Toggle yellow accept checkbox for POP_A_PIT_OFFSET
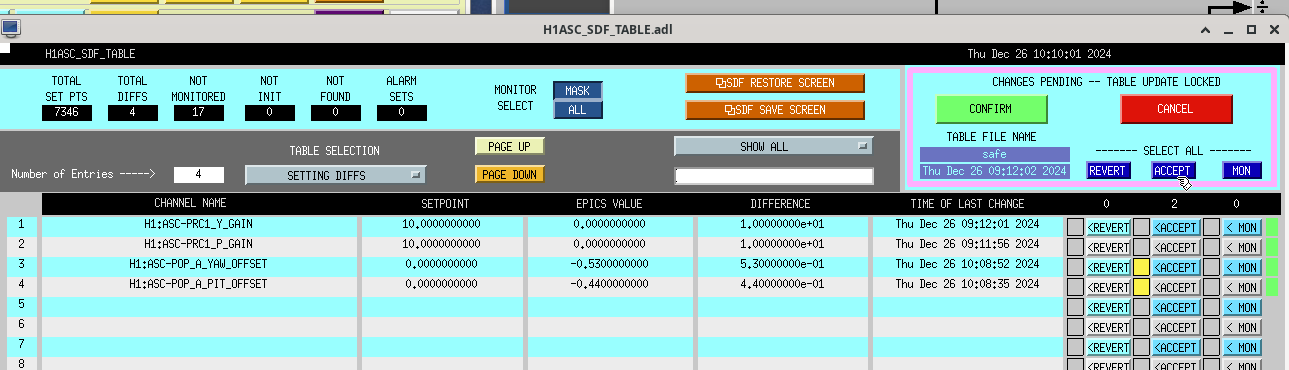1289x370 pixels. (x=1141, y=287)
